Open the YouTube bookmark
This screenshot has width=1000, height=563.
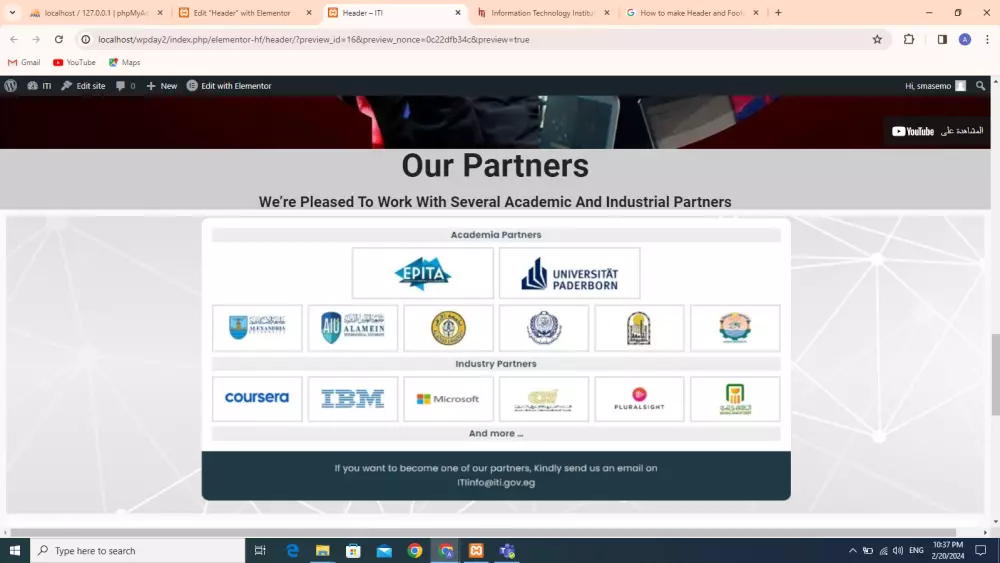(74, 62)
